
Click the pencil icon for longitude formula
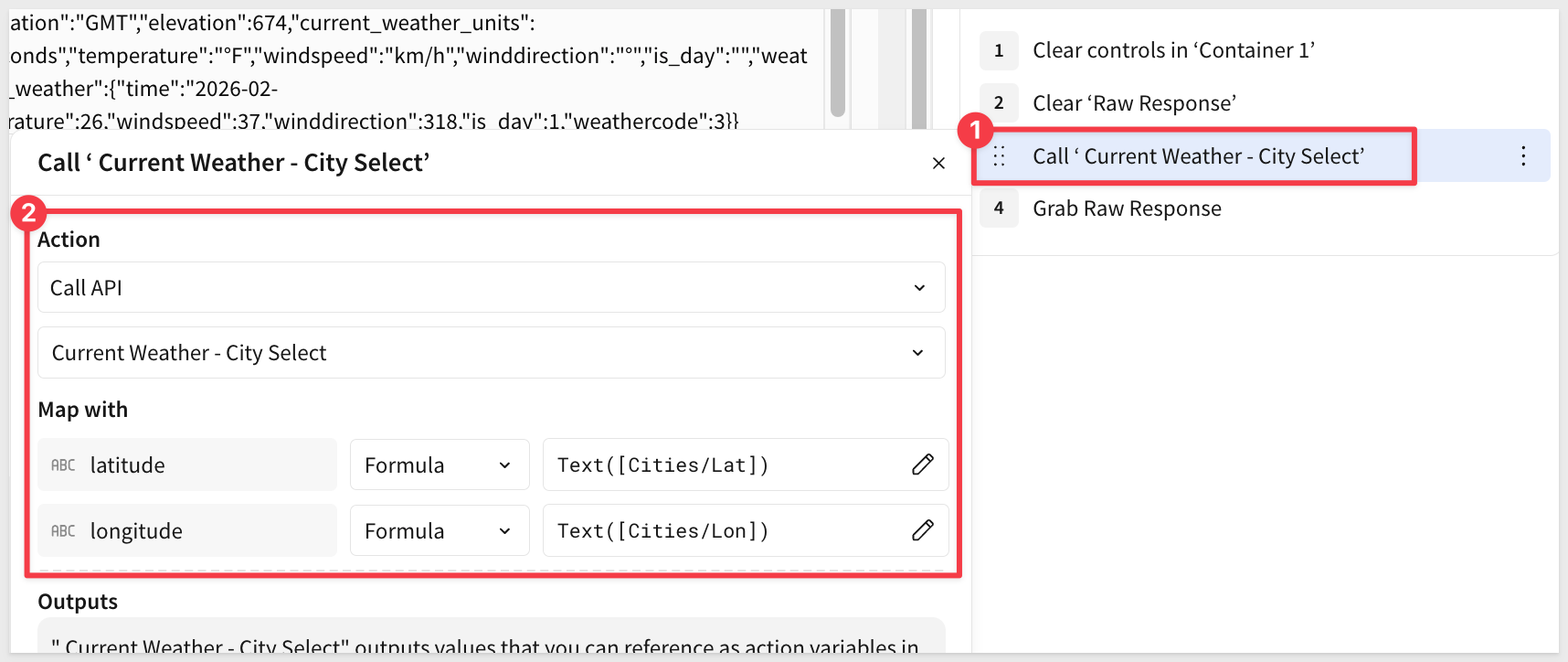922,530
